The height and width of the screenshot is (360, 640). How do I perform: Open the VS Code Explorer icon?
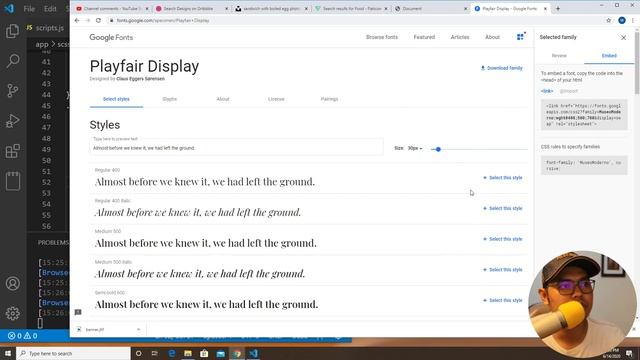pos(12,31)
